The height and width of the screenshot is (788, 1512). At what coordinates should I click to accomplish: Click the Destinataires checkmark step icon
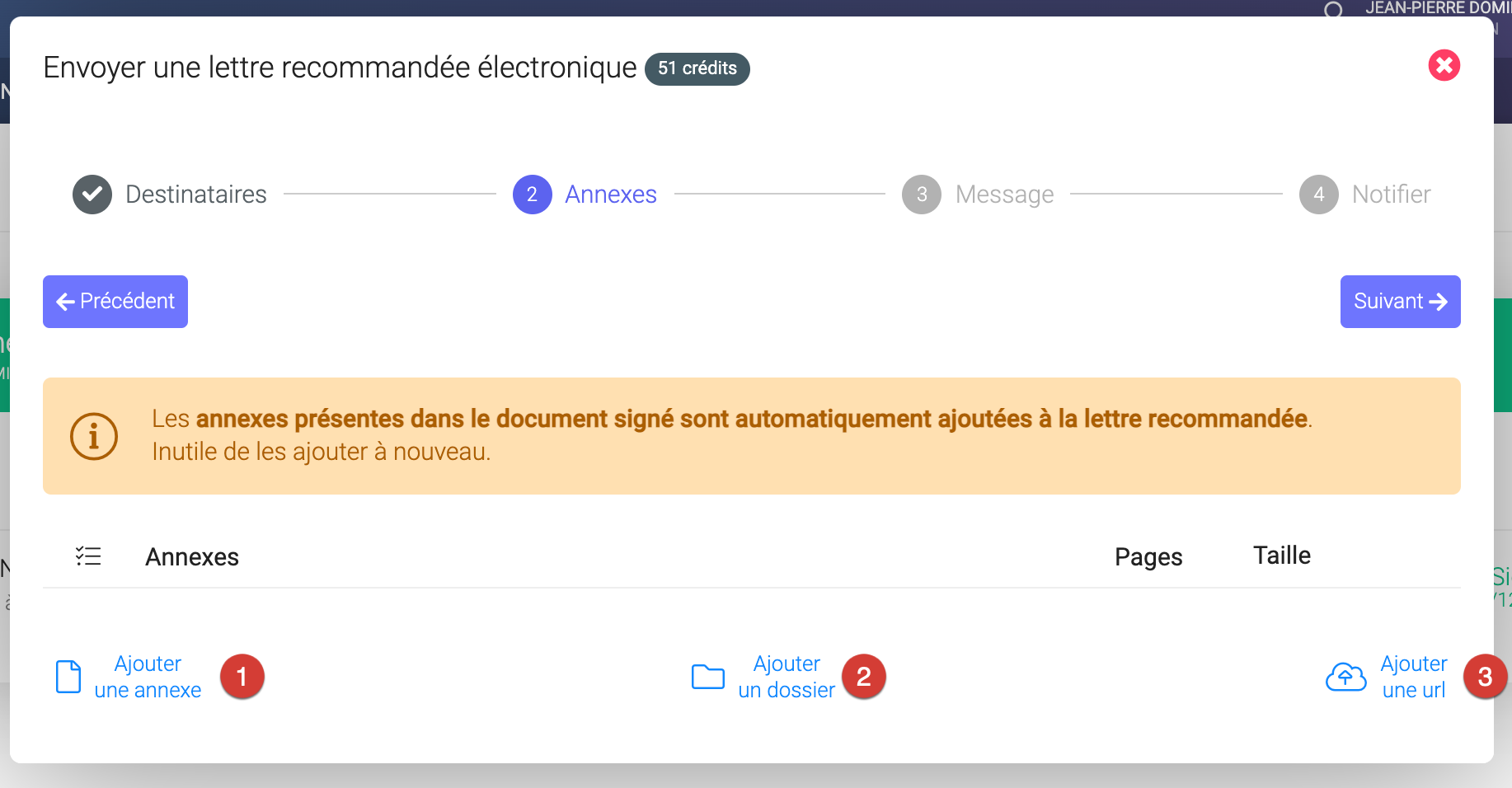[92, 195]
